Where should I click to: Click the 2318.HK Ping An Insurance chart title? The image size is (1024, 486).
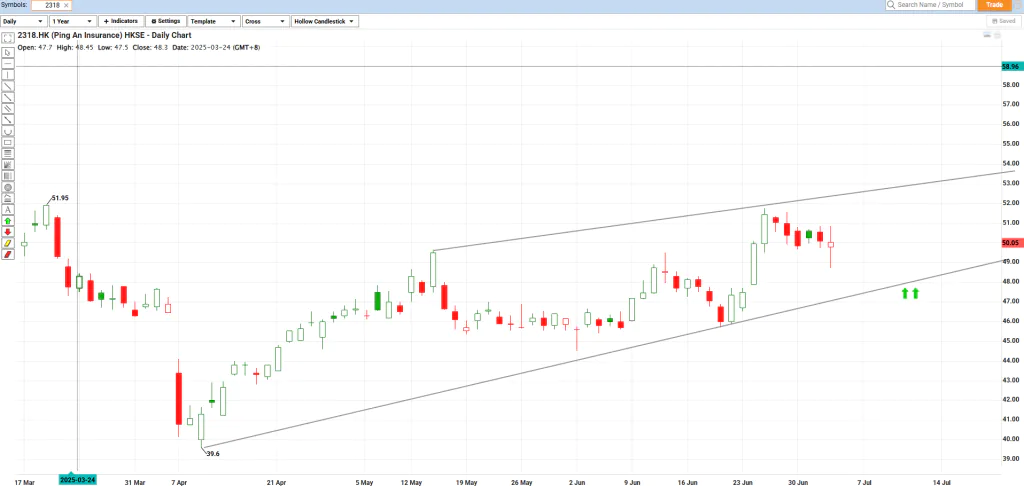[104, 35]
